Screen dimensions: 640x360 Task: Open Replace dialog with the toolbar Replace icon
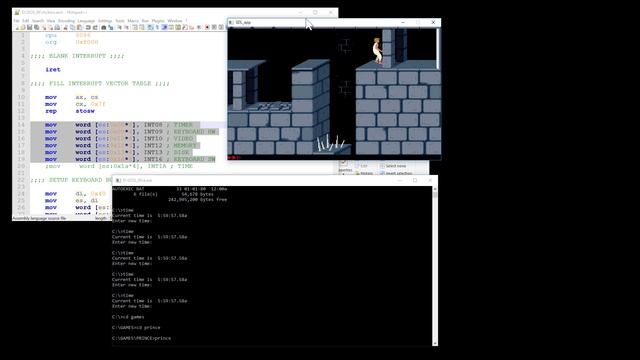111,27
